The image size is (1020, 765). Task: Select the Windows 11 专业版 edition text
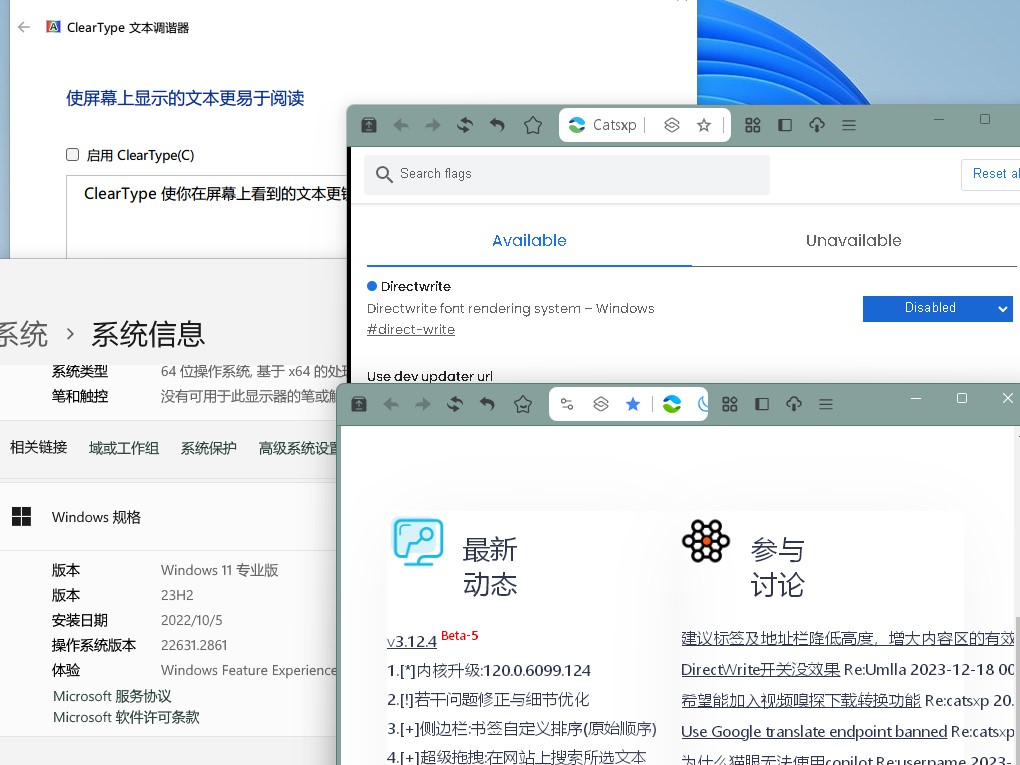[x=219, y=570]
